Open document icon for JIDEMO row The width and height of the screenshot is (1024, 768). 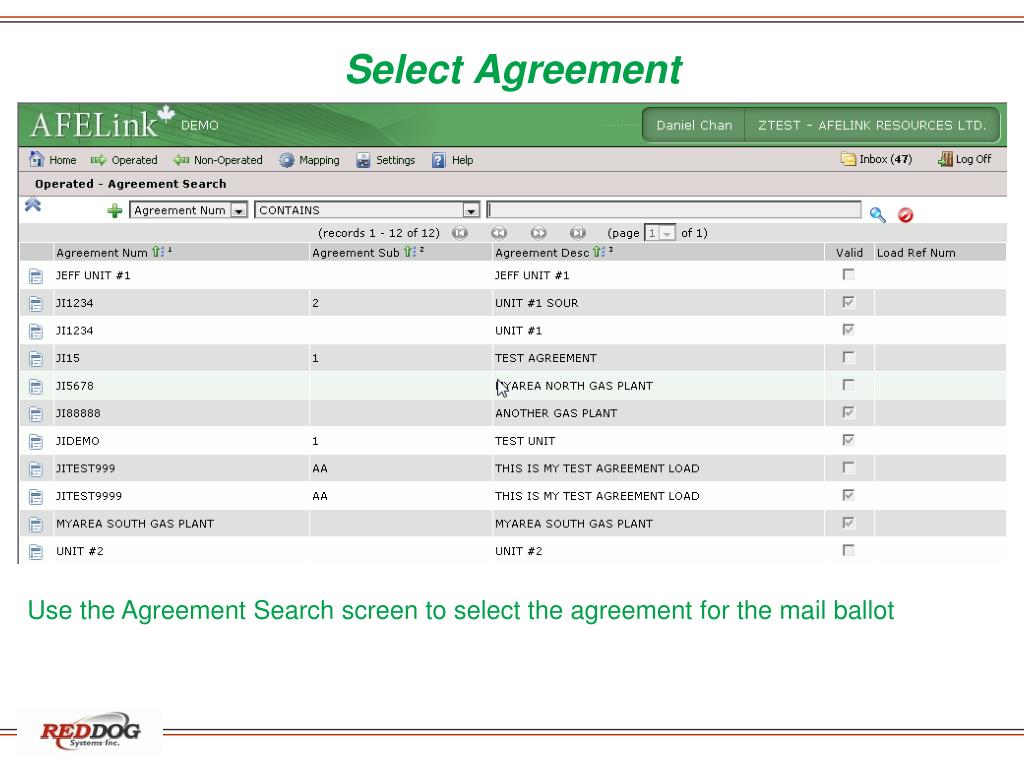(36, 441)
